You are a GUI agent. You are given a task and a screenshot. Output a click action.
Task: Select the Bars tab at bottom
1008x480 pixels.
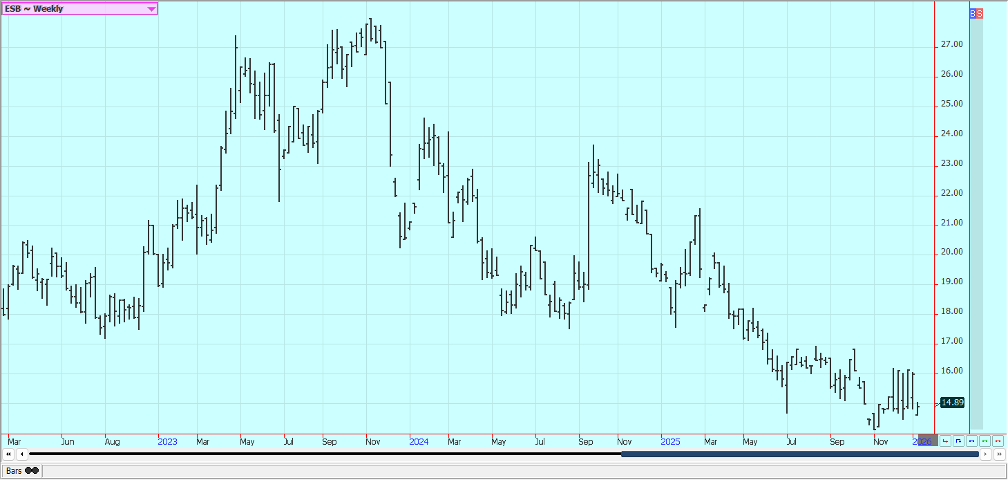20,470
